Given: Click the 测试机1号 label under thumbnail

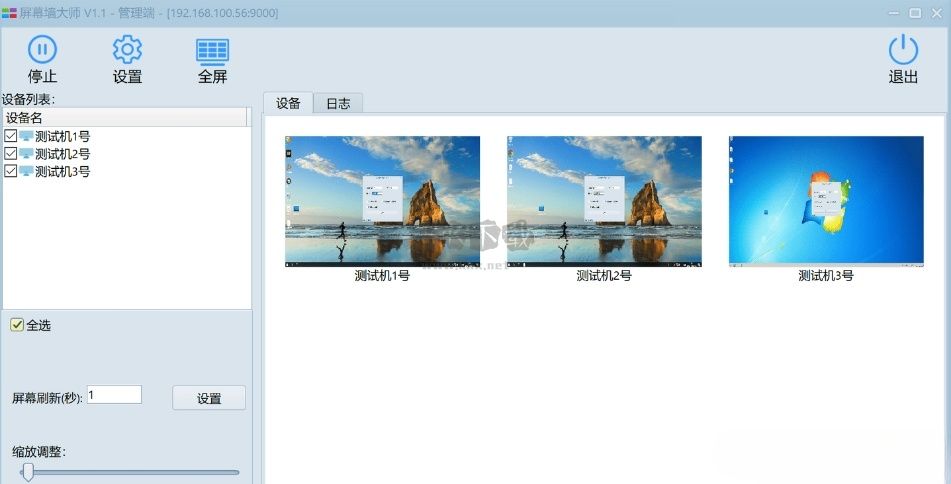Looking at the screenshot, I should 382,276.
